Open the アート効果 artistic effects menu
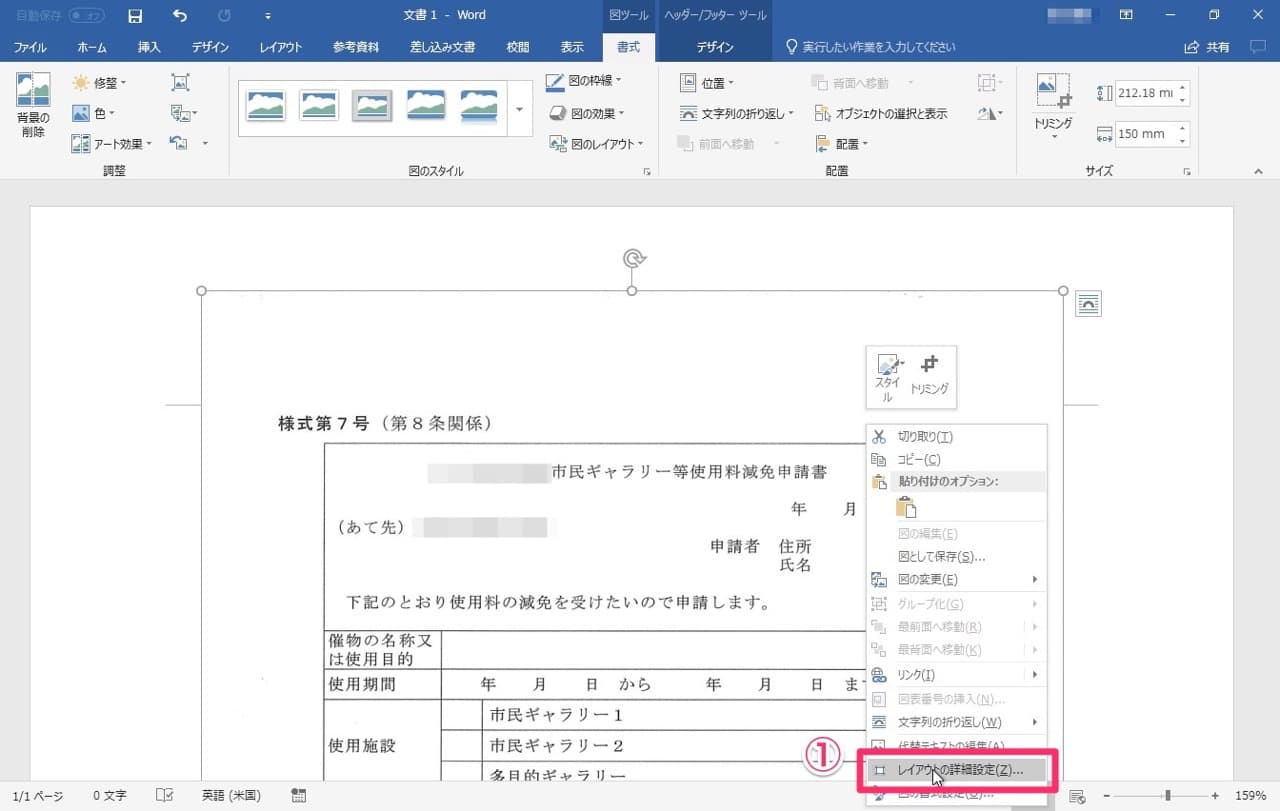The width and height of the screenshot is (1280, 811). (x=111, y=144)
